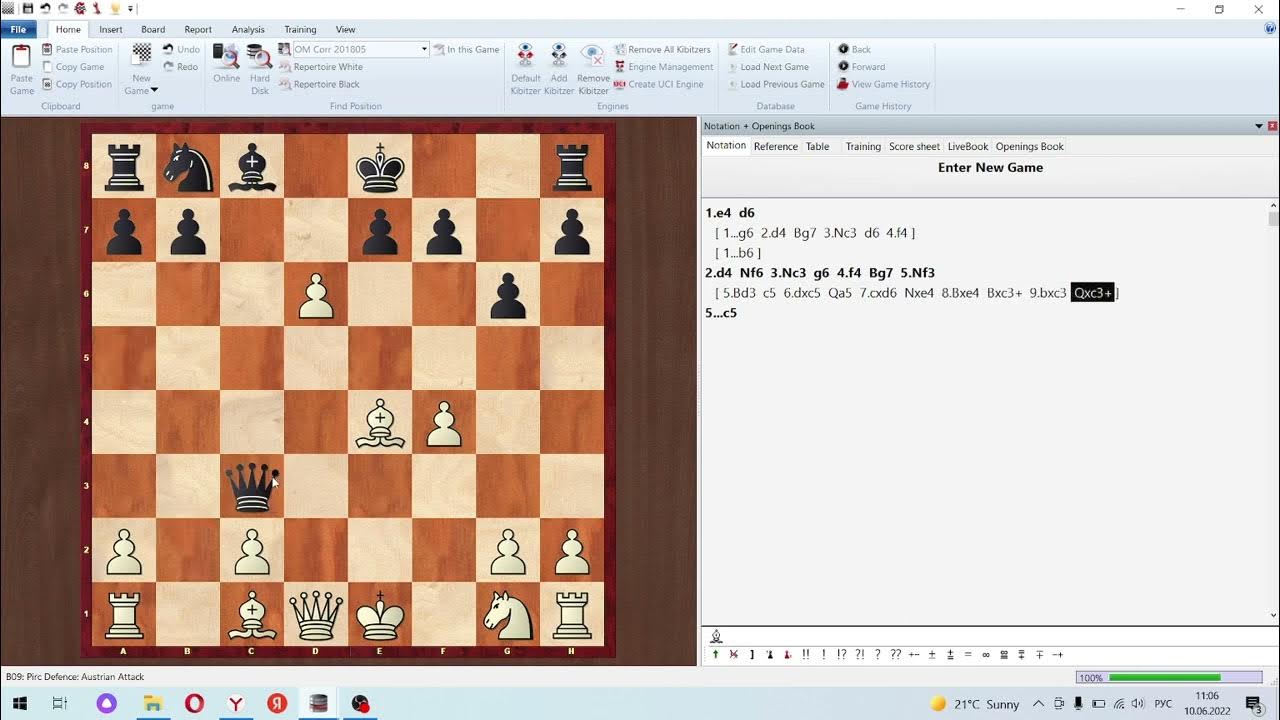This screenshot has height=720, width=1280.
Task: Click Paste Position in the Clipboard group
Action: click(77, 49)
